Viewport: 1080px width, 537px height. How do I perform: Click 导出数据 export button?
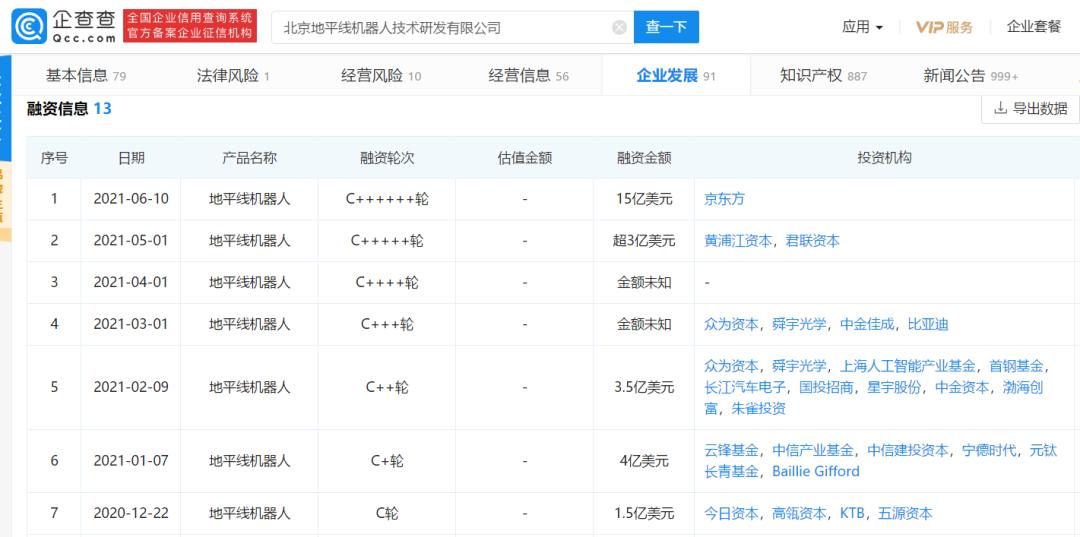click(x=1030, y=109)
